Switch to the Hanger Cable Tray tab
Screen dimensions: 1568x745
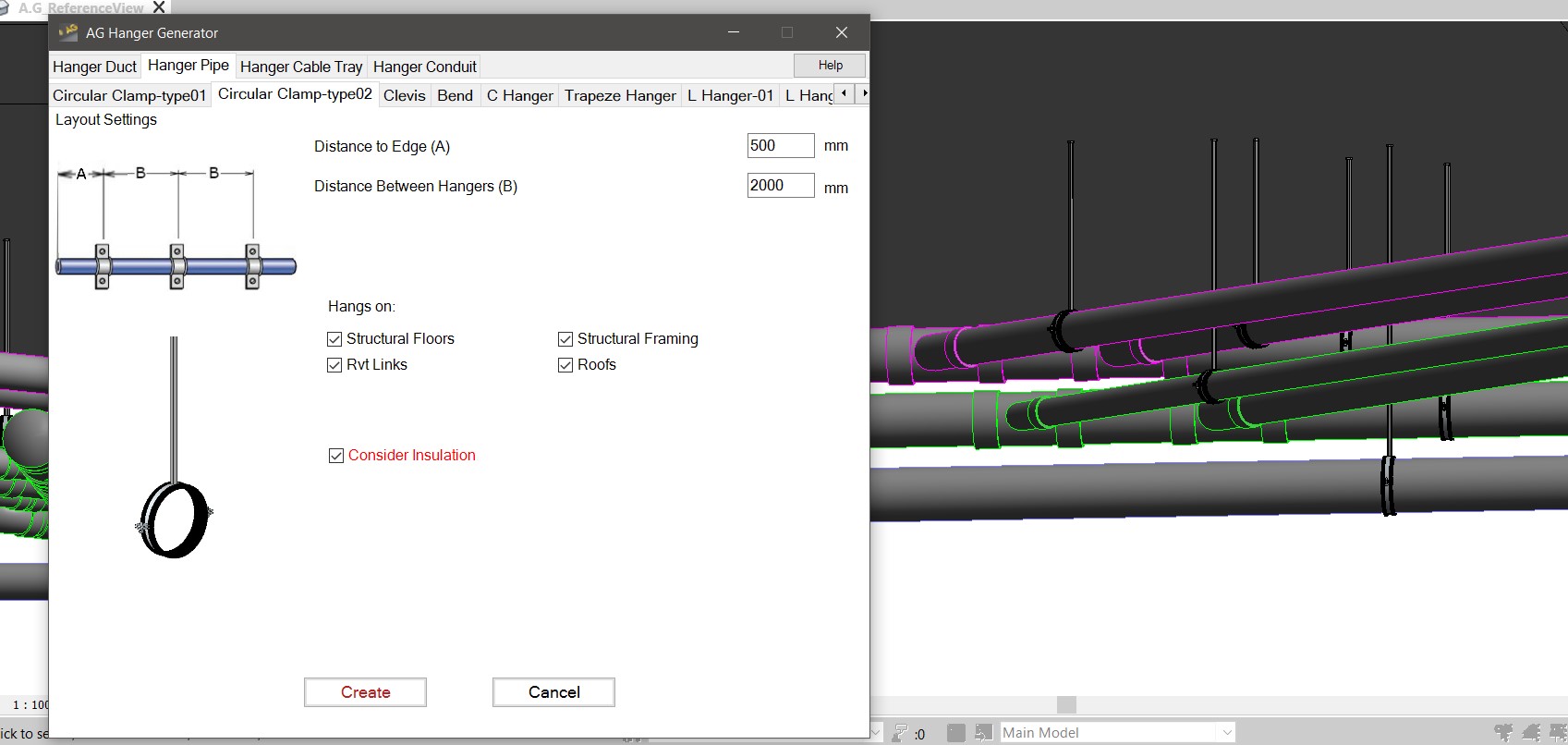(301, 67)
